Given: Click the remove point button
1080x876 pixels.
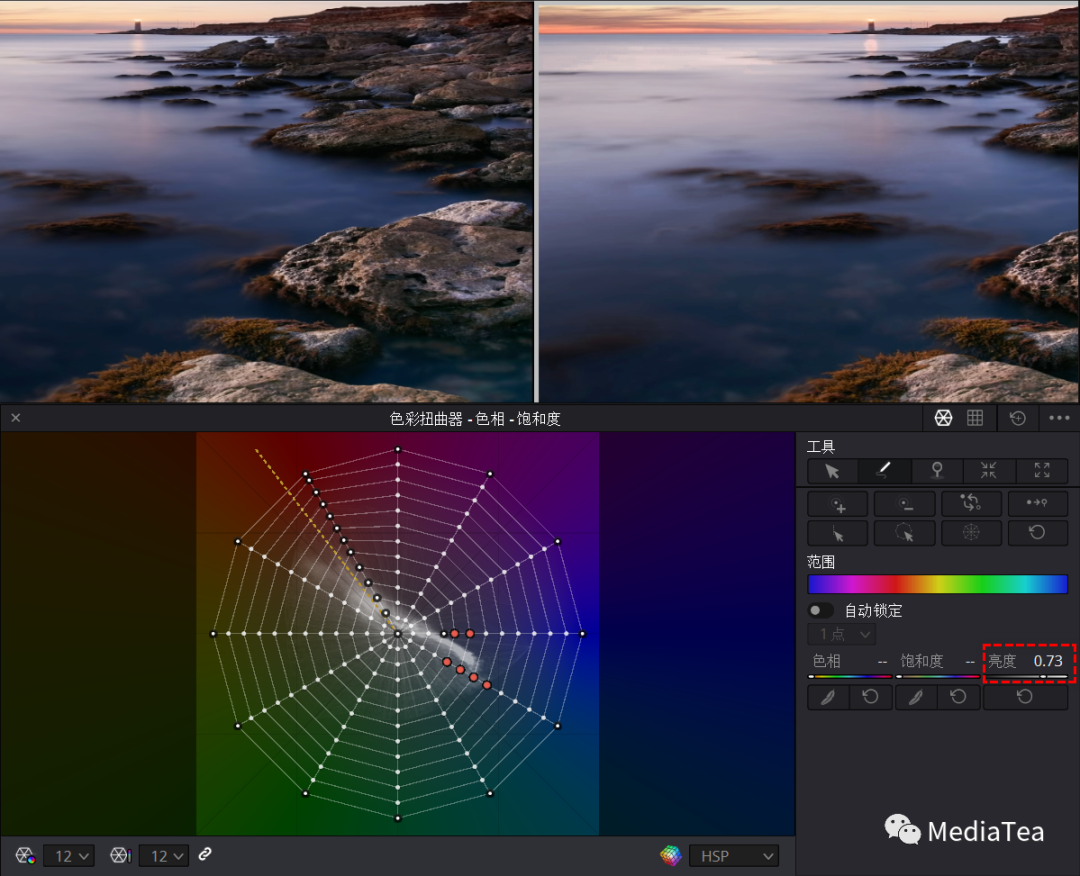Looking at the screenshot, I should (x=904, y=504).
